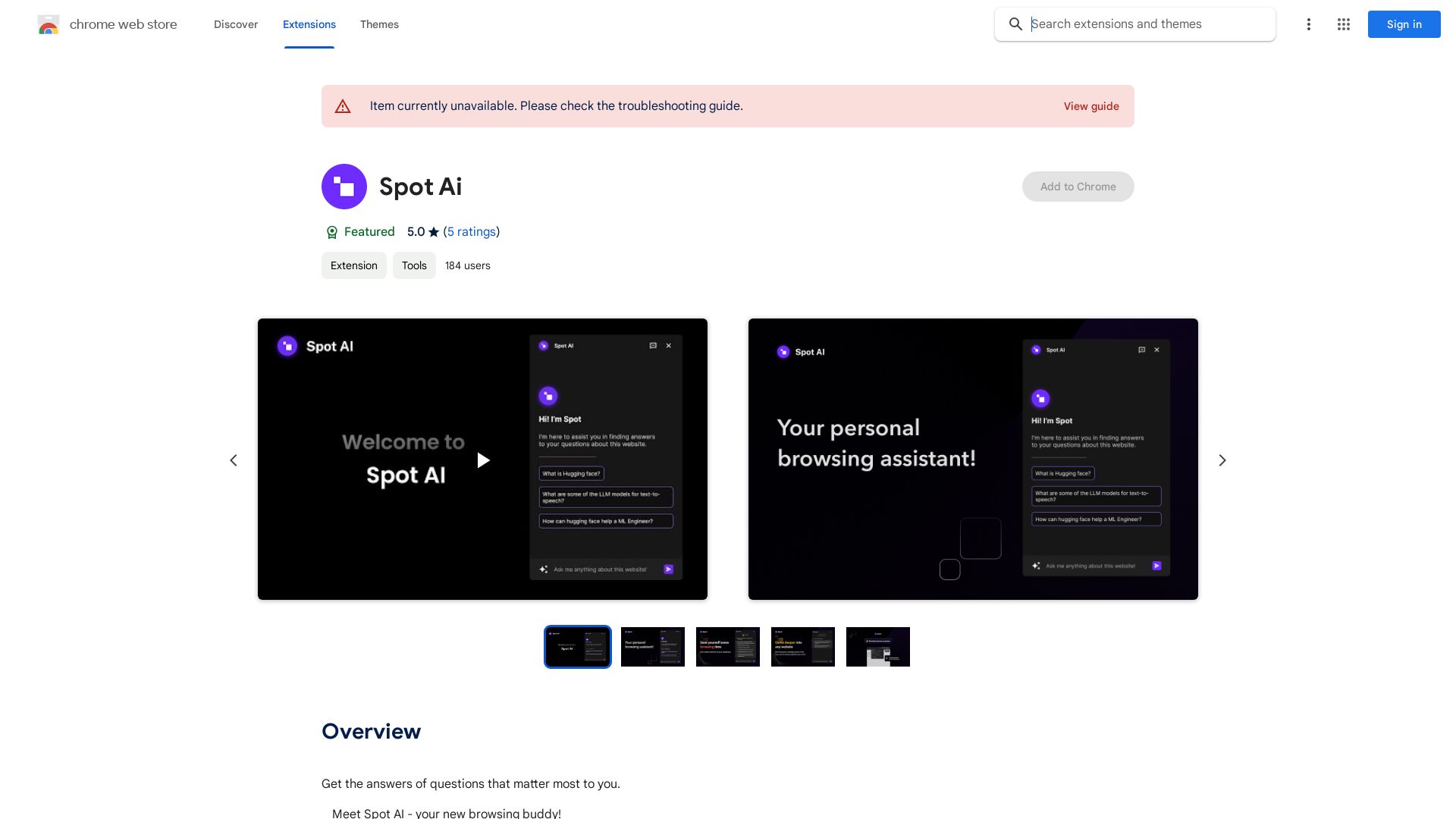Click the purple Spot Ai extension icon
The image size is (1456, 819).
344,187
